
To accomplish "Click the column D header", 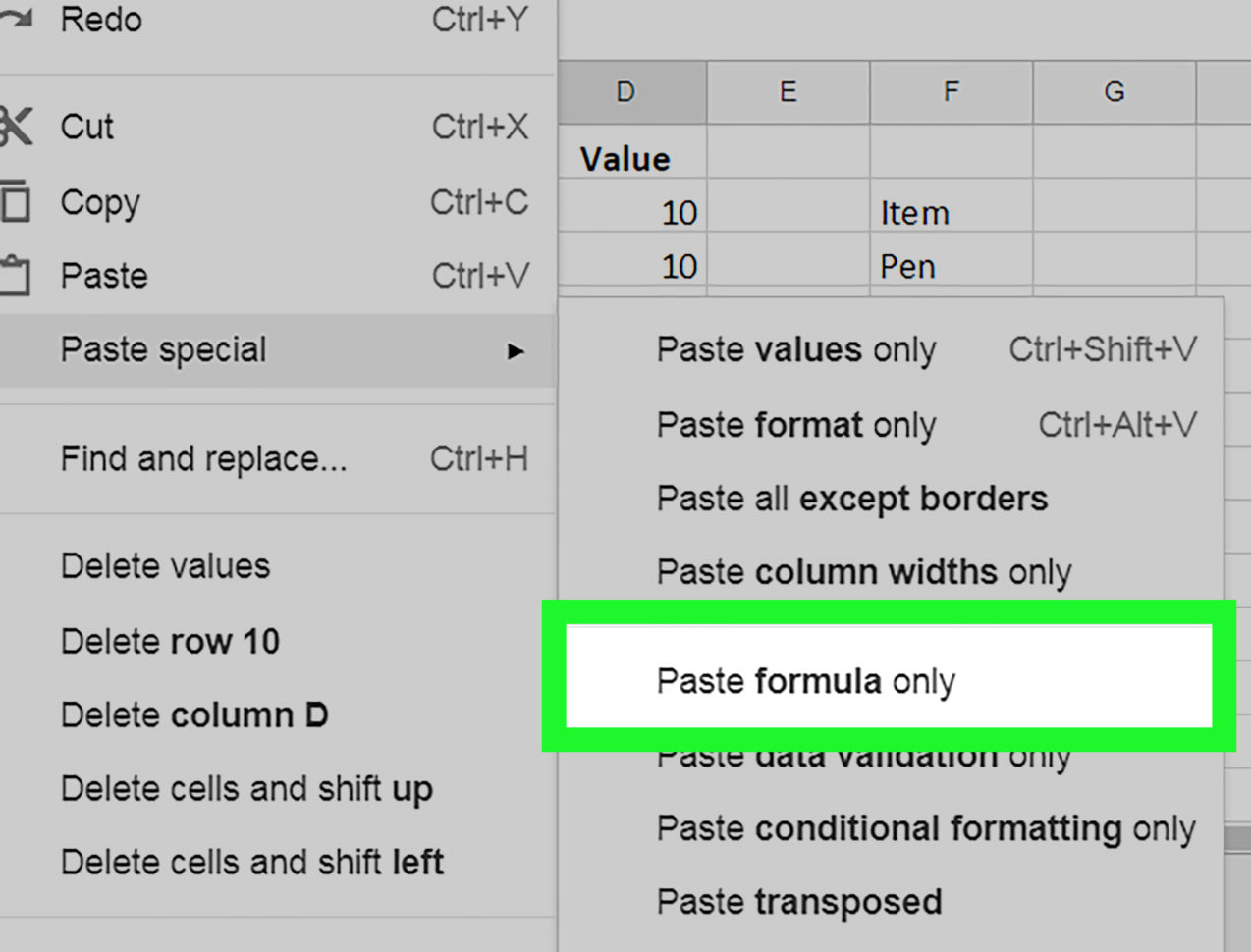I will [625, 91].
